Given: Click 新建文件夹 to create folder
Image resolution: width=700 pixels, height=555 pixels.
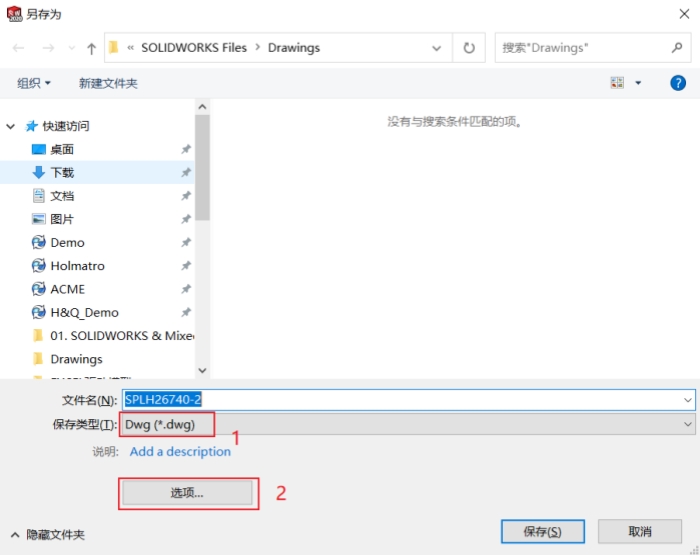Looking at the screenshot, I should pyautogui.click(x=108, y=83).
